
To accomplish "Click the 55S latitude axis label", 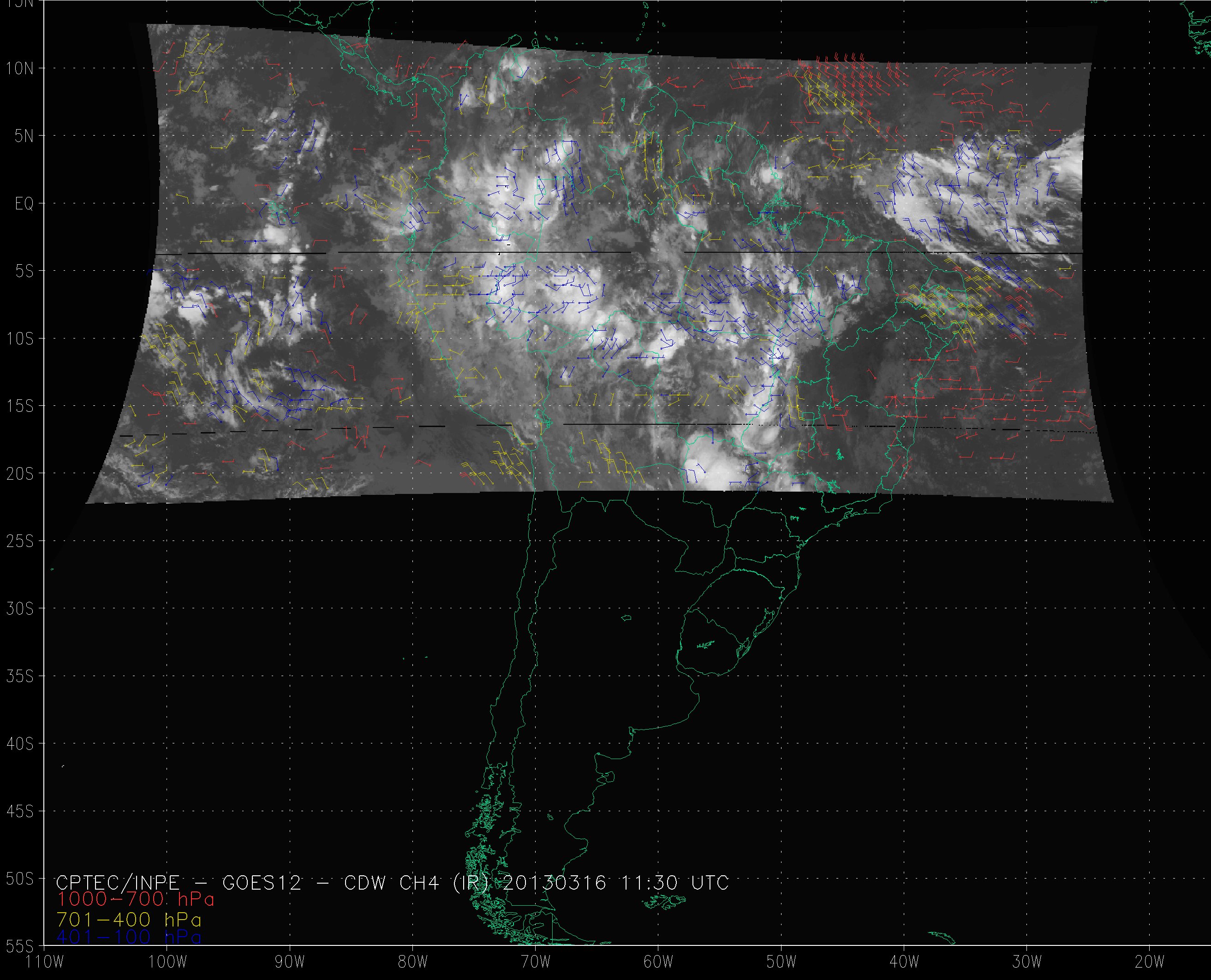I will point(20,945).
